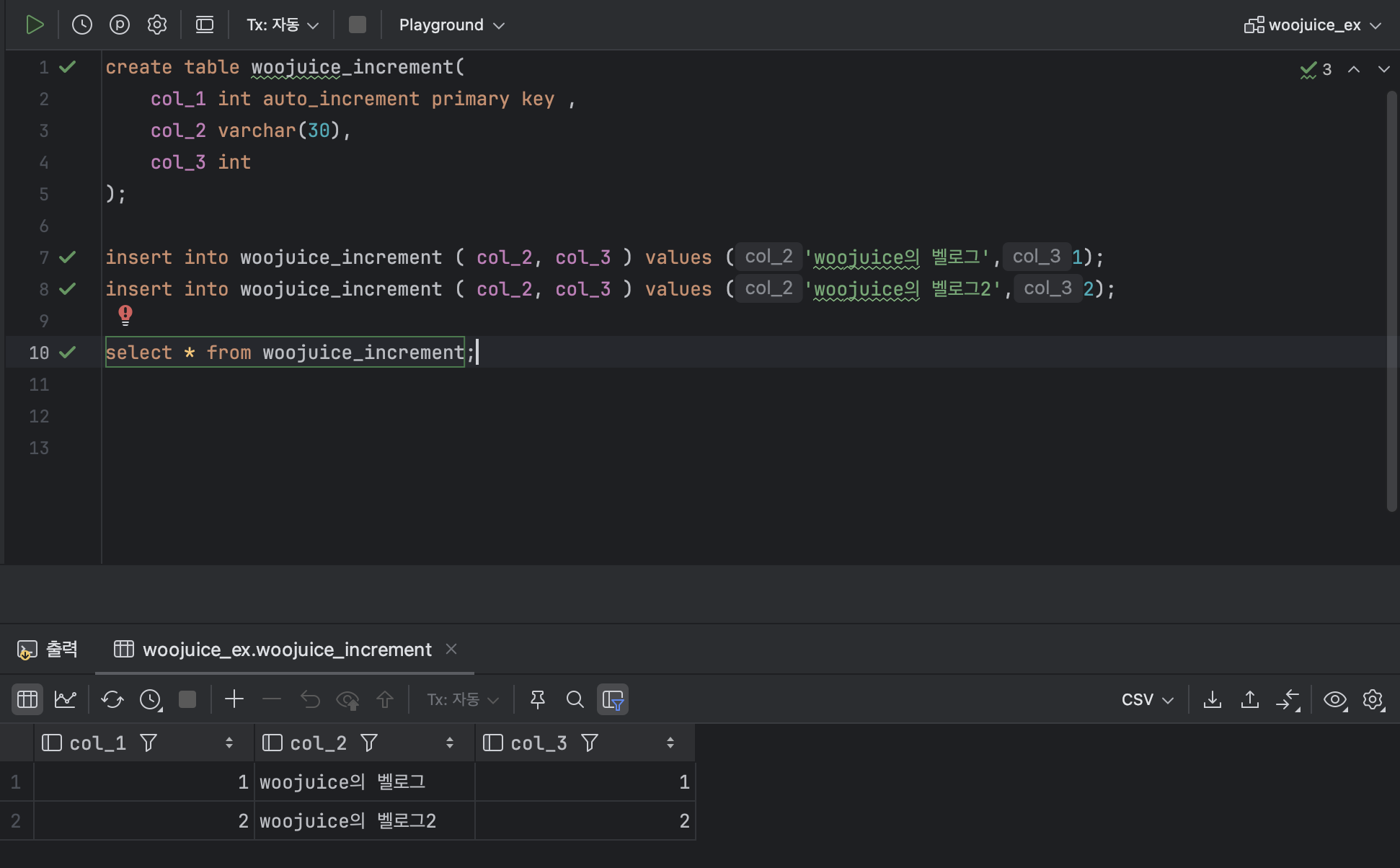The height and width of the screenshot is (868, 1400).
Task: Select result row number 2 header
Action: tap(16, 821)
